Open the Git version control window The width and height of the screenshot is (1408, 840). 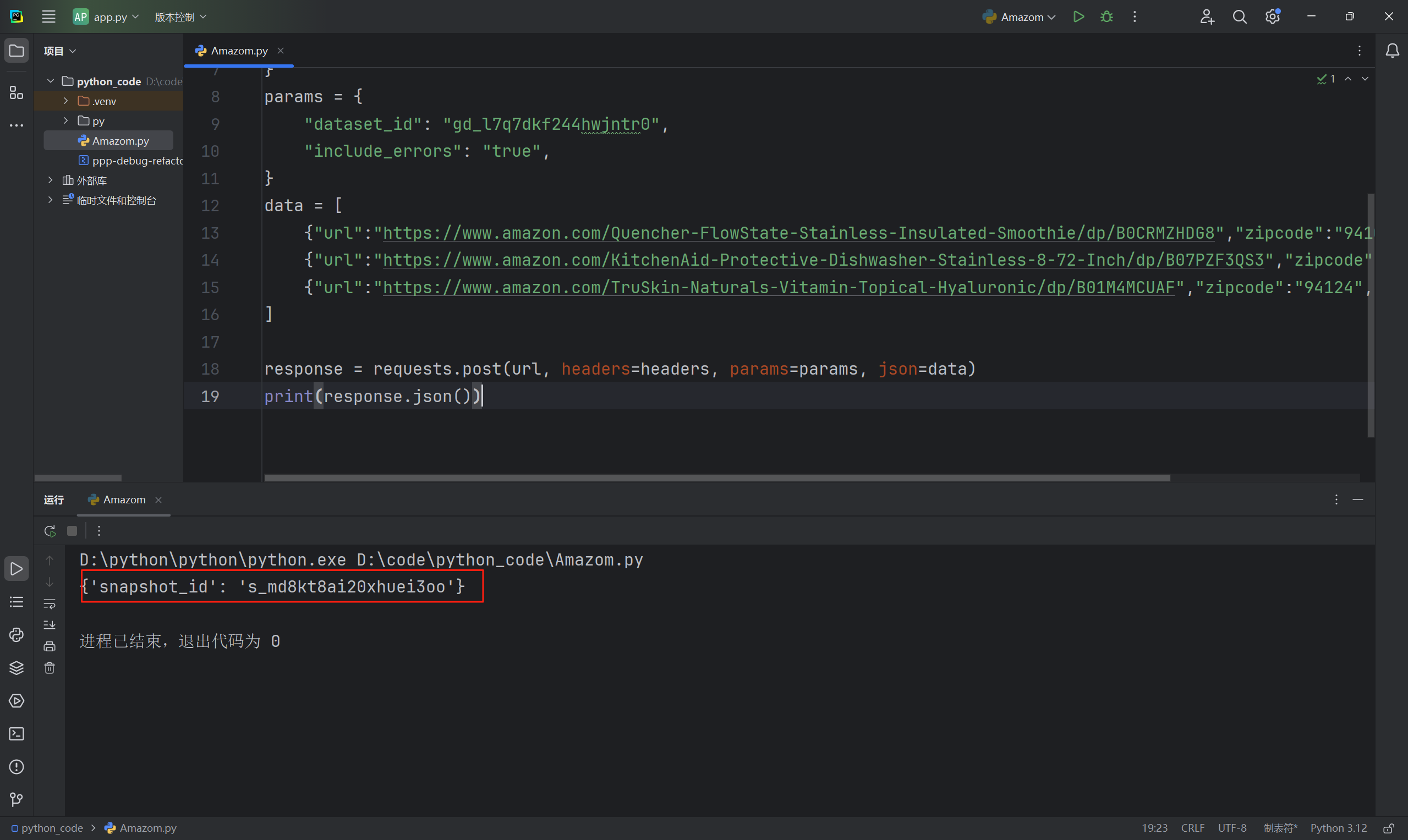coord(17,799)
